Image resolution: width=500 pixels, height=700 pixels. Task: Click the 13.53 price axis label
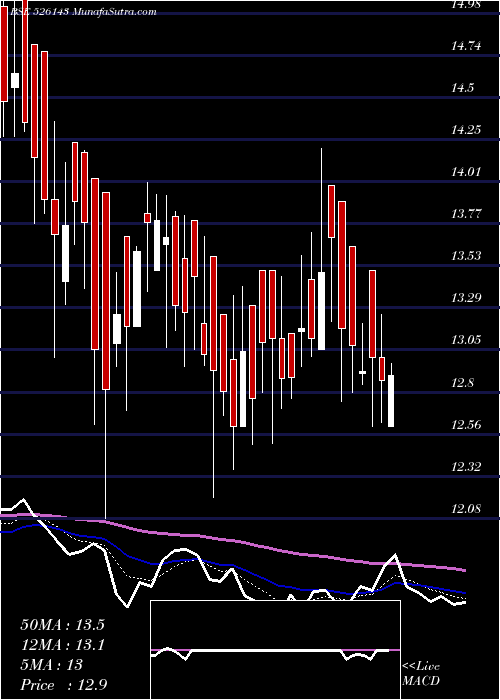pos(467,256)
